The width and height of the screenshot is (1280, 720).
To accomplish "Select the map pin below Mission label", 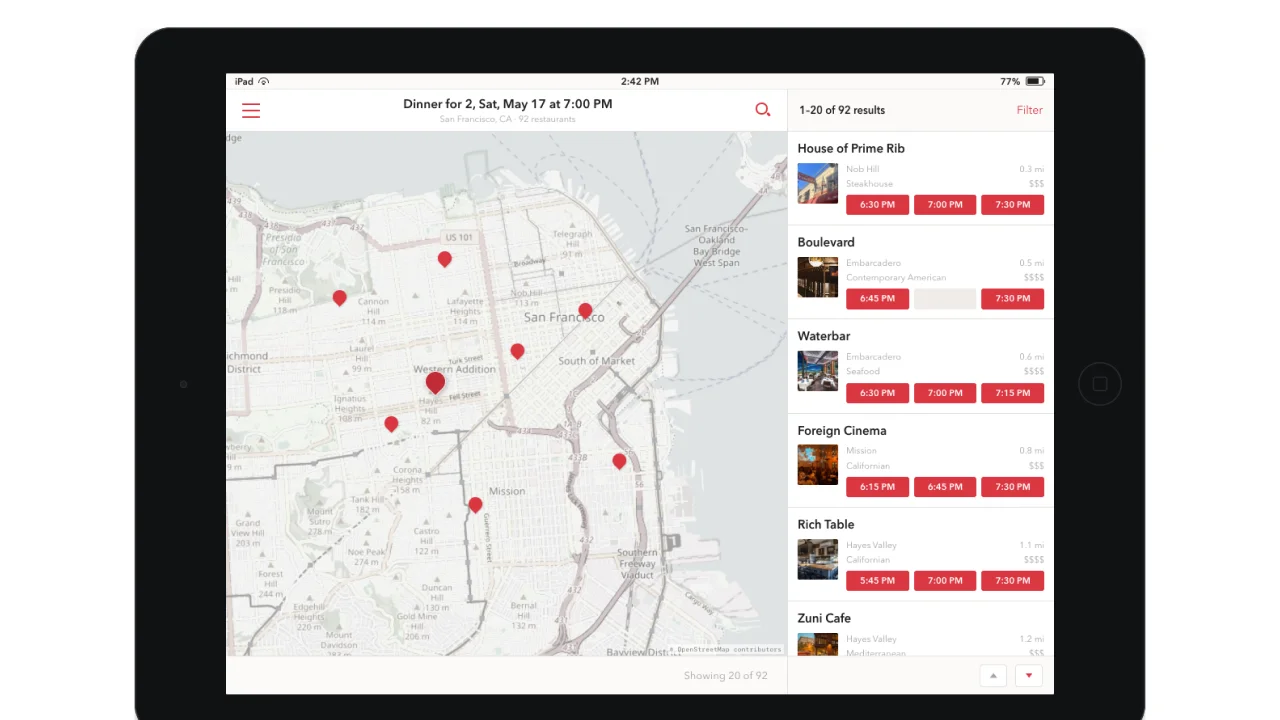I will [x=475, y=505].
